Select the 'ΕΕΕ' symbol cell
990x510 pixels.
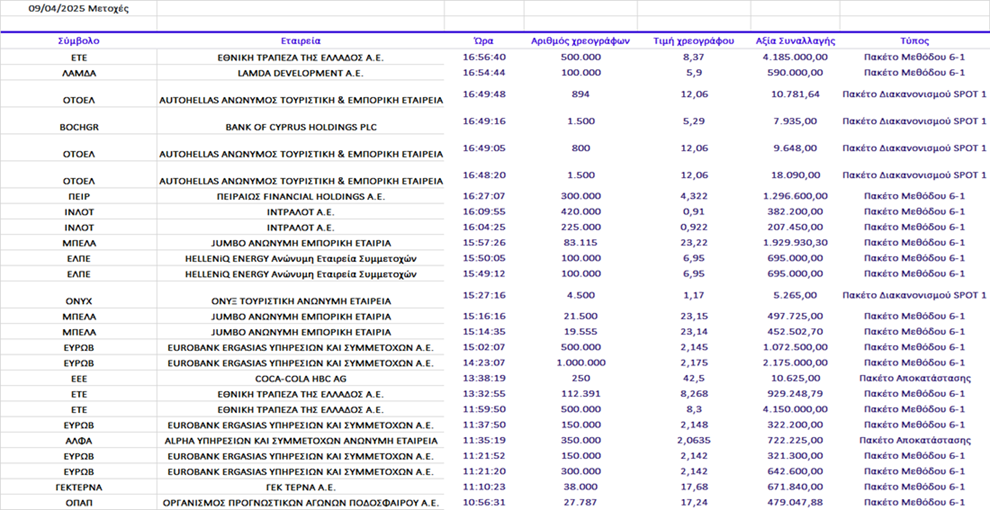[78, 379]
